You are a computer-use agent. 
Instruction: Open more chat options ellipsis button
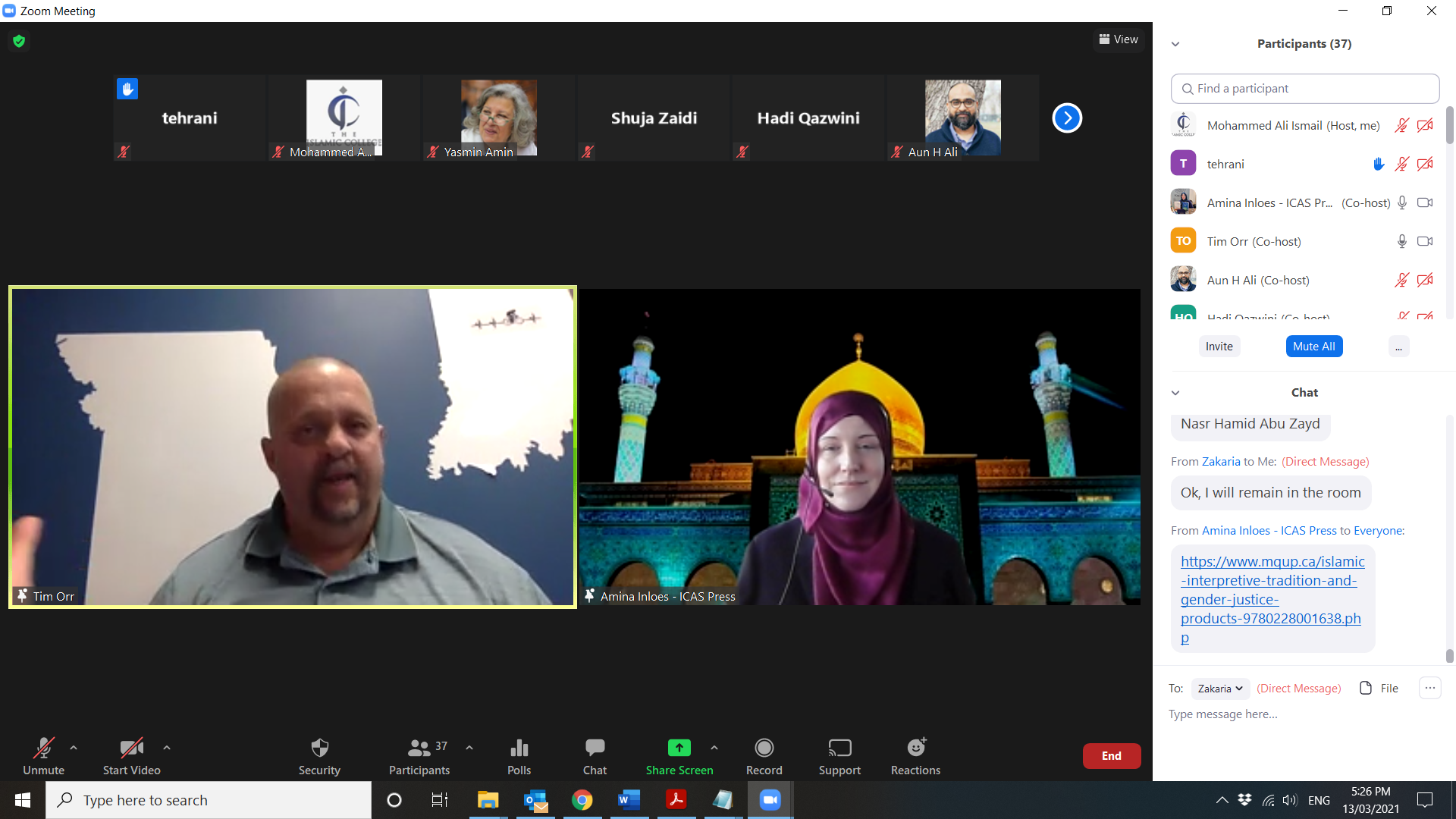[1429, 688]
